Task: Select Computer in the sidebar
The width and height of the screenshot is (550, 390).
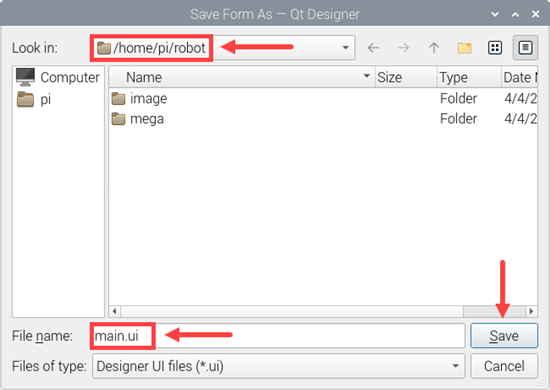Action: [58, 77]
